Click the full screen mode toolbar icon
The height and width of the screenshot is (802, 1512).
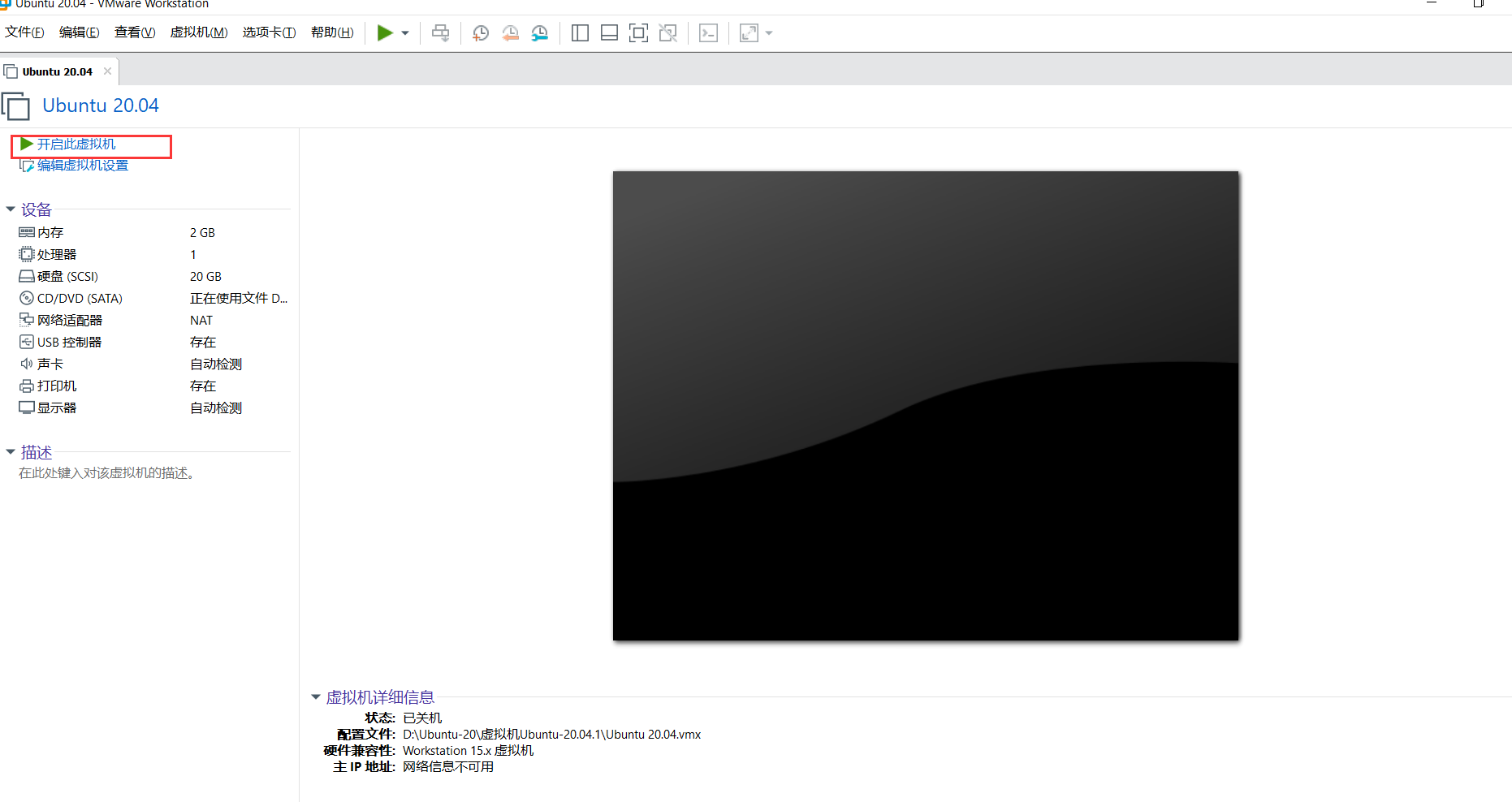pyautogui.click(x=638, y=33)
